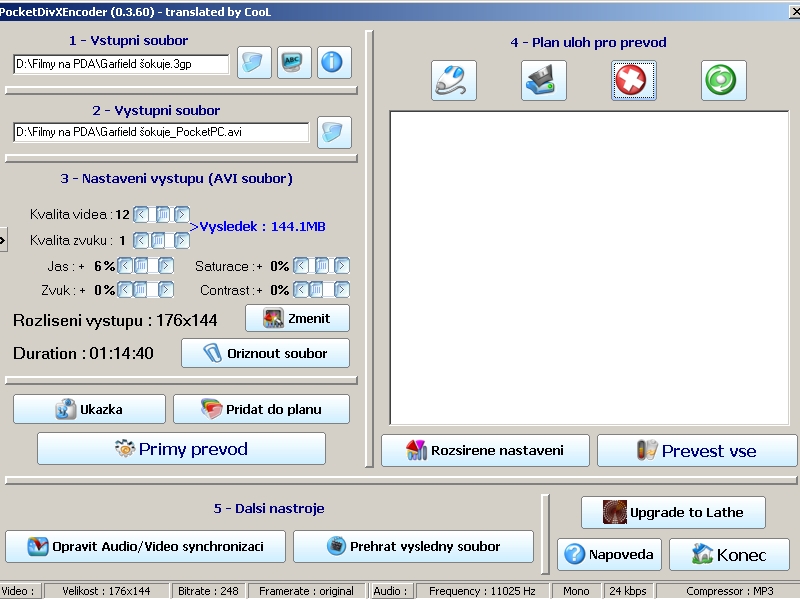Click the output file path field
The width and height of the screenshot is (800, 600).
click(161, 132)
